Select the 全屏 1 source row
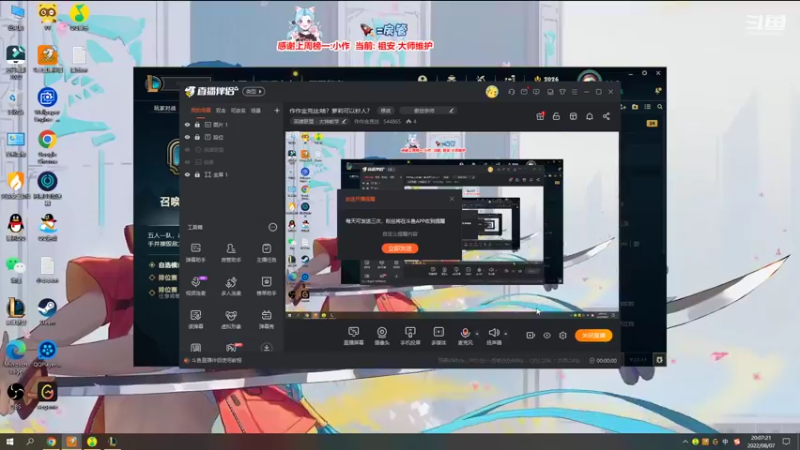 pos(232,174)
